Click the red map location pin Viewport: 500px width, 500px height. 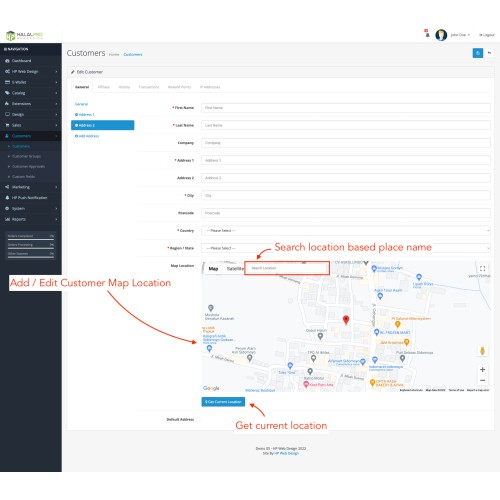346,320
